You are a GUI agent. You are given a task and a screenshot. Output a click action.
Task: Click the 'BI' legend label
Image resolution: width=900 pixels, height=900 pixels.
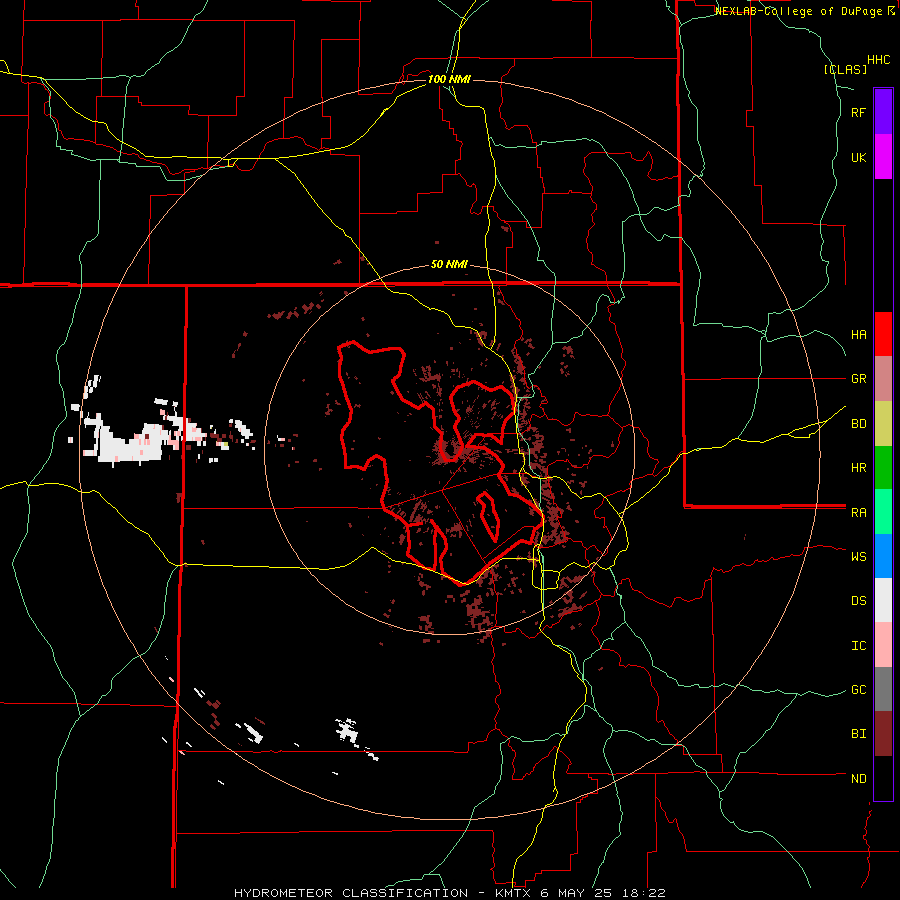(x=859, y=734)
